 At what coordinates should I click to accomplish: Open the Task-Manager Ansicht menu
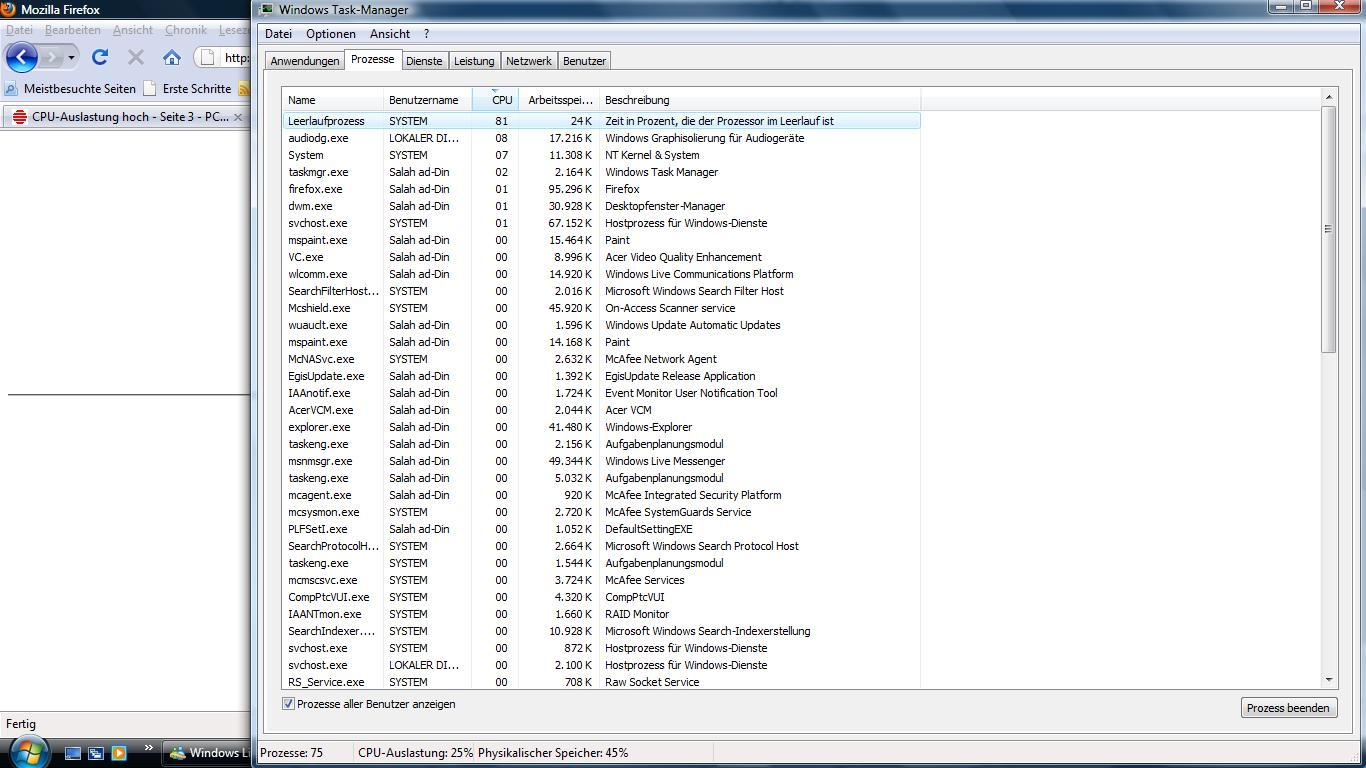click(390, 34)
